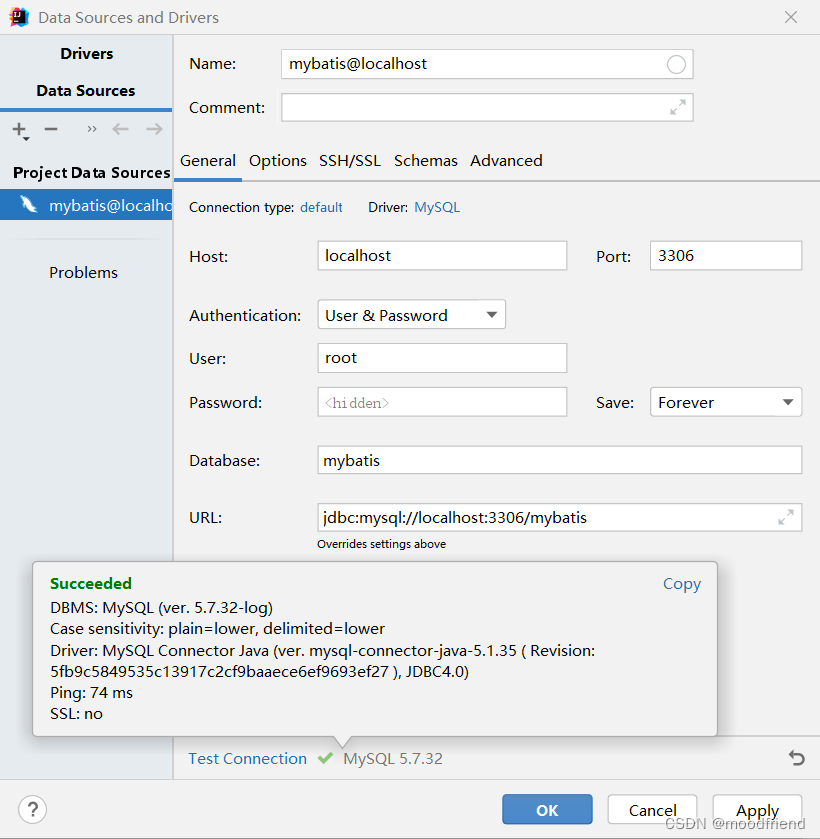
Task: Switch to the SSH/SSL tab
Action: (x=350, y=161)
